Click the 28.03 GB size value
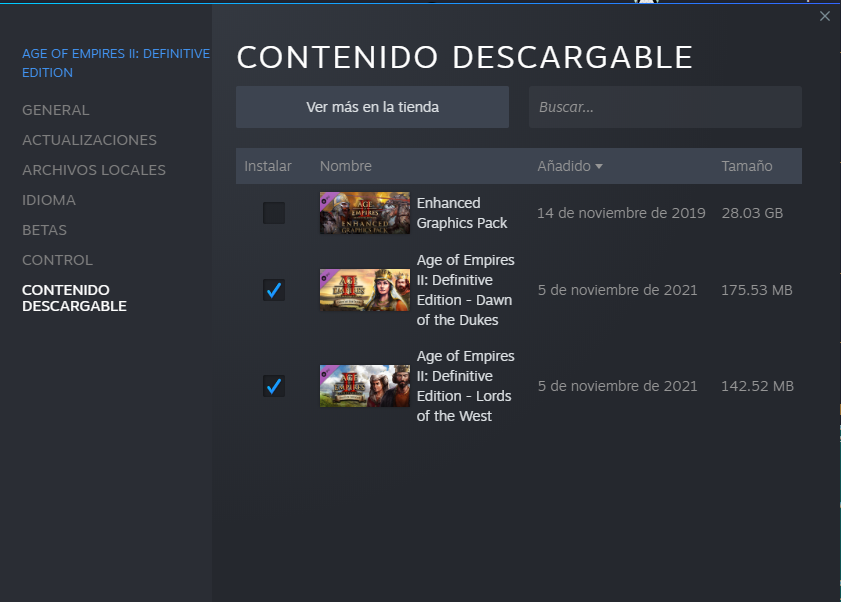The height and width of the screenshot is (602, 841). 752,213
